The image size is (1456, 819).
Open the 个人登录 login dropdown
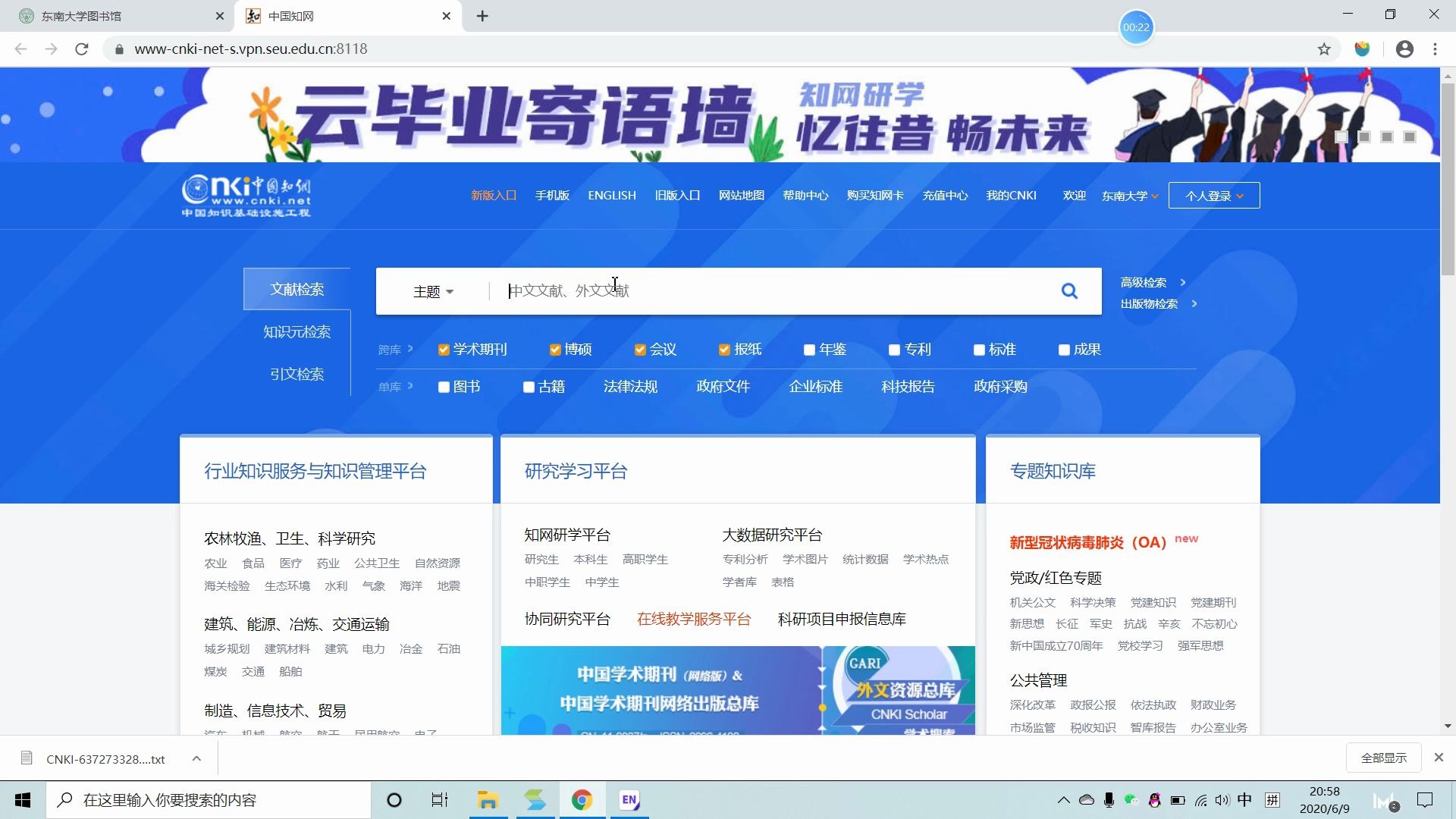[1213, 195]
